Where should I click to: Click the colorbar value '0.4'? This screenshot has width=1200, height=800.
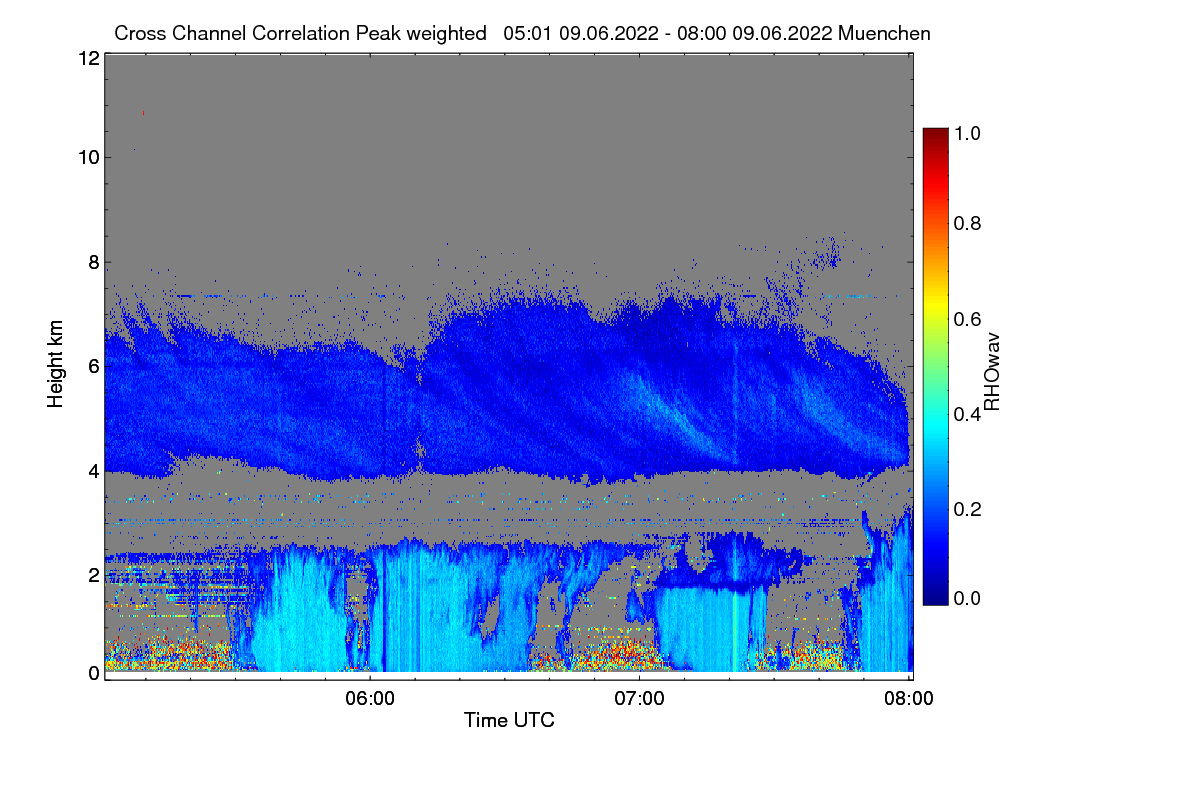(968, 414)
